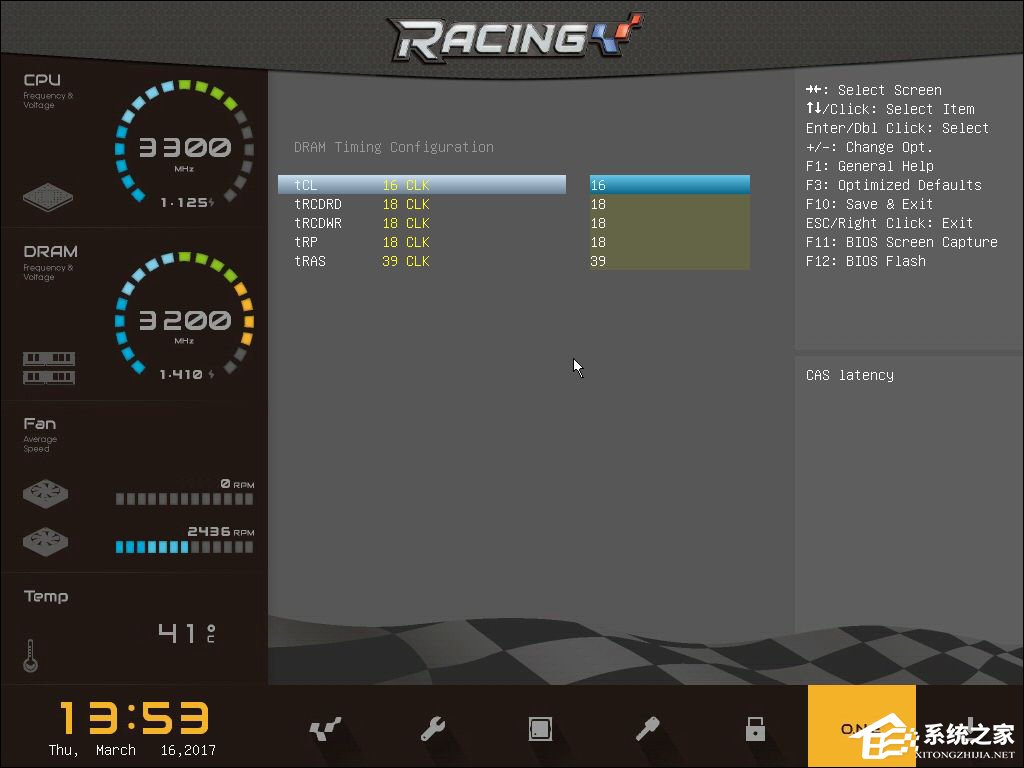Image resolution: width=1024 pixels, height=768 pixels.
Task: Open the Advanced wrench icon
Action: 433,729
